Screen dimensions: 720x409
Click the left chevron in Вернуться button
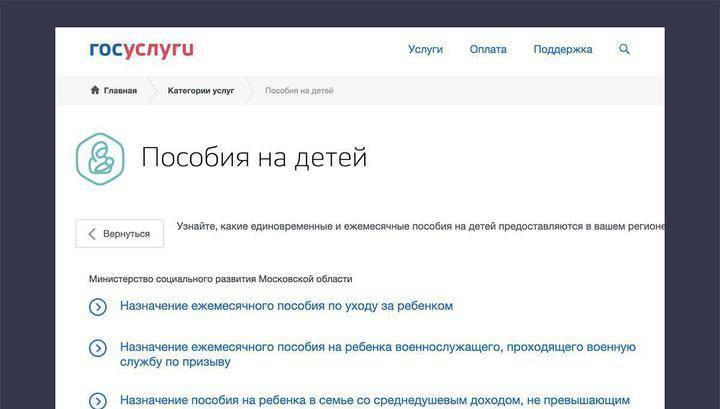pos(92,234)
